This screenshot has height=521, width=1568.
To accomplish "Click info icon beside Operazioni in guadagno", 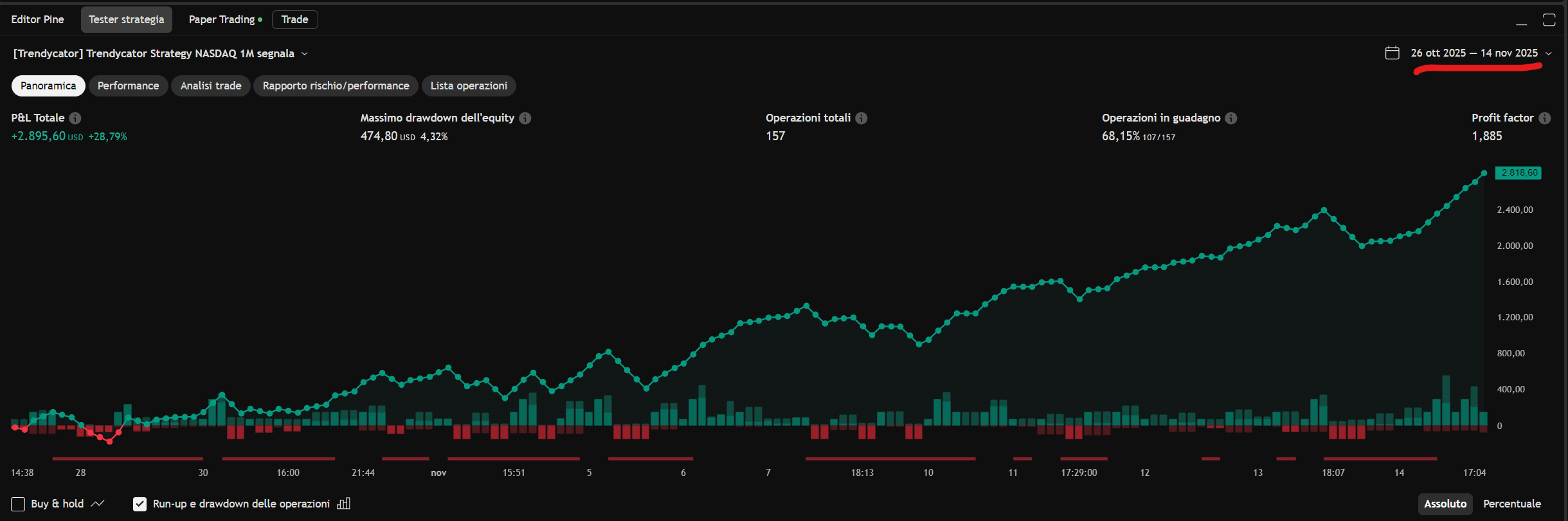I will (1231, 118).
